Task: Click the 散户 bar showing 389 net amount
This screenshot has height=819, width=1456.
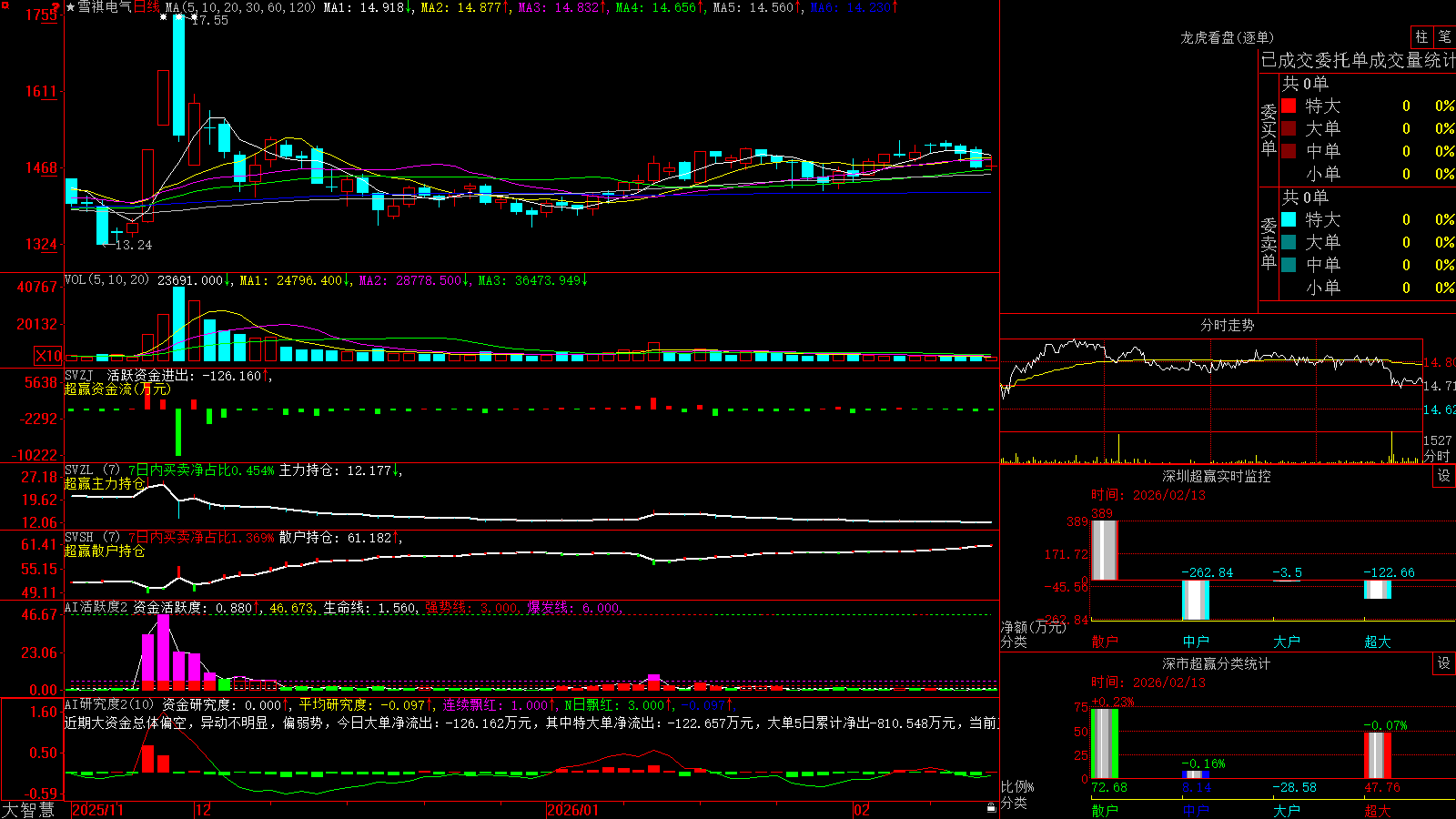Action: (x=1105, y=550)
